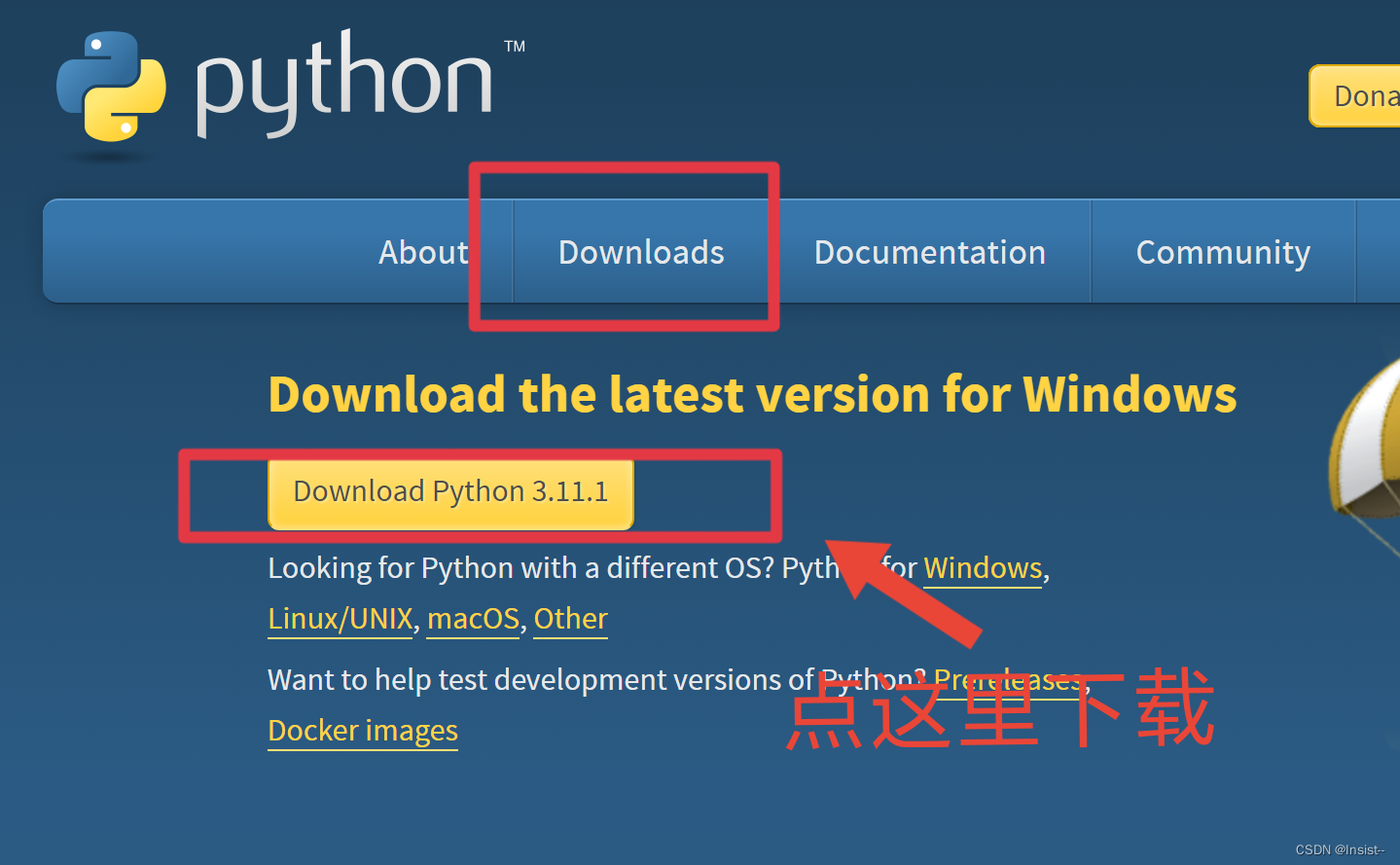Viewport: 1400px width, 865px height.
Task: Open the Docker images link
Action: (x=363, y=731)
